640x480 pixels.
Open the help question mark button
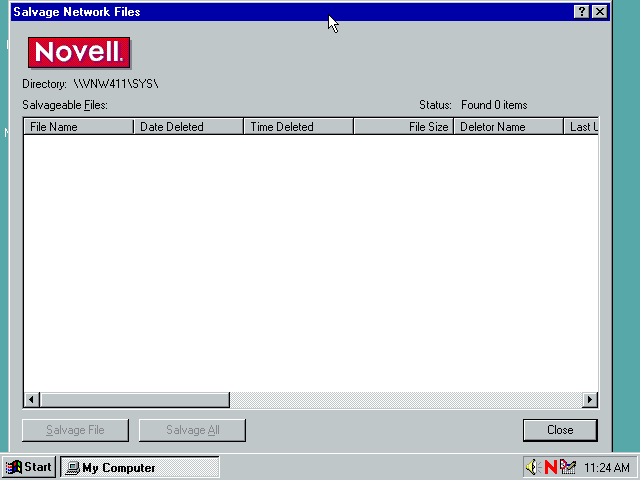click(581, 11)
